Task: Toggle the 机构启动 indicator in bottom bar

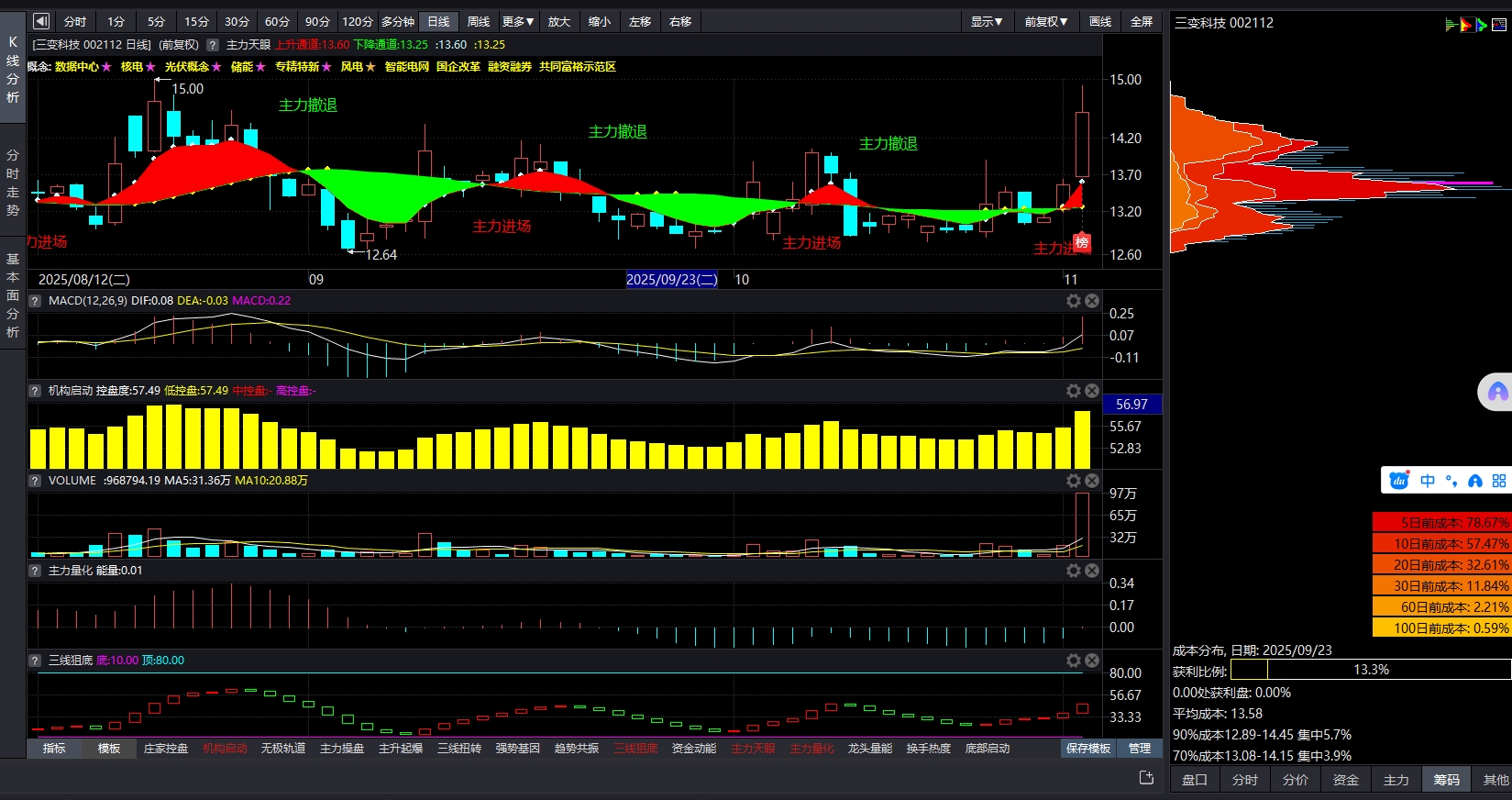Action: coord(225,749)
